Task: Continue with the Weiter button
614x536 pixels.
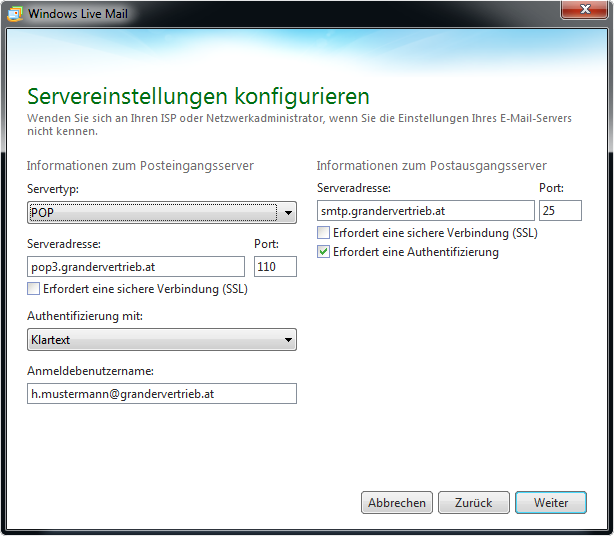Action: coord(550,503)
